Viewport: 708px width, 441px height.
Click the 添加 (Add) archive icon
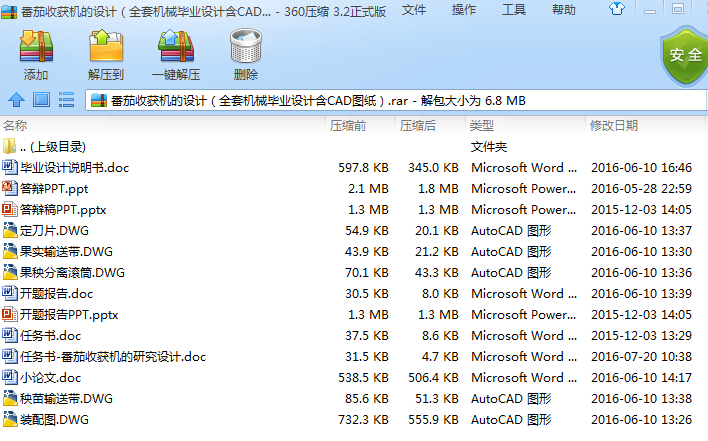click(x=36, y=46)
